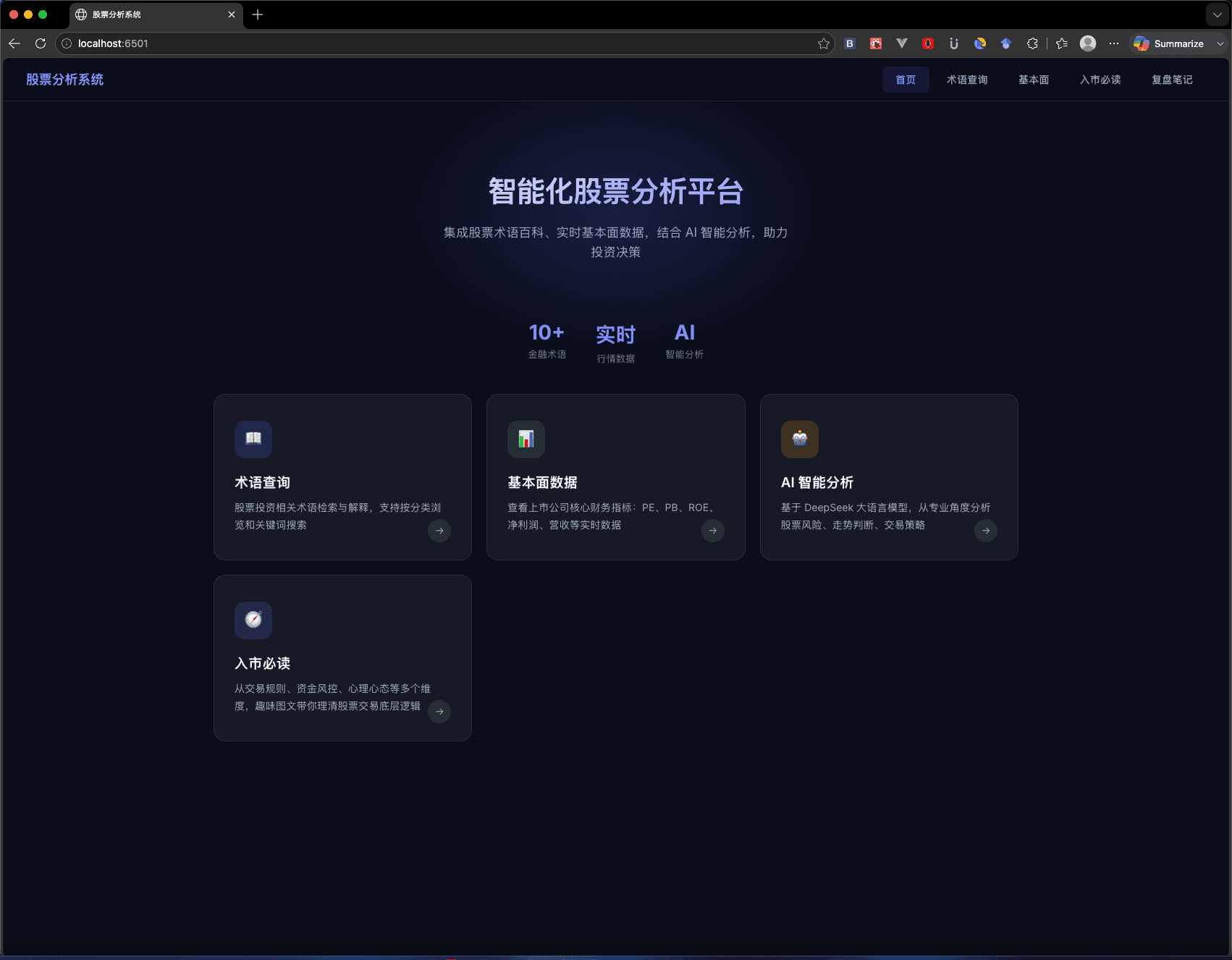
Task: Click the Summarize button
Action: click(x=1170, y=43)
